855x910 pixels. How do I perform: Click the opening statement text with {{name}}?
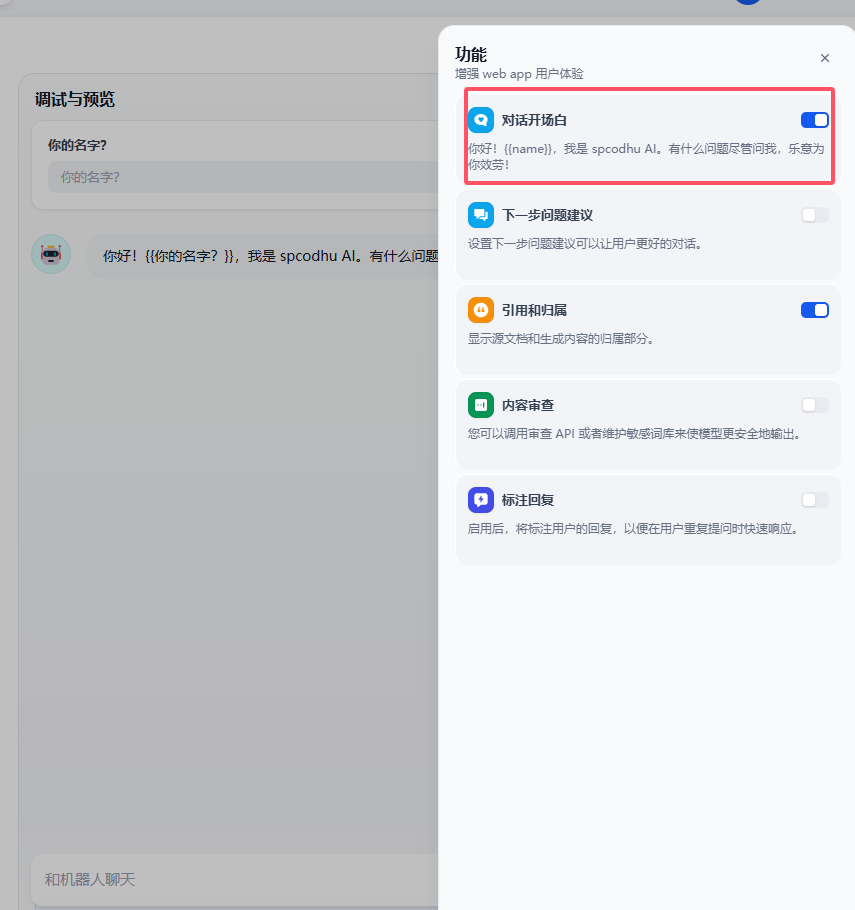[646, 157]
